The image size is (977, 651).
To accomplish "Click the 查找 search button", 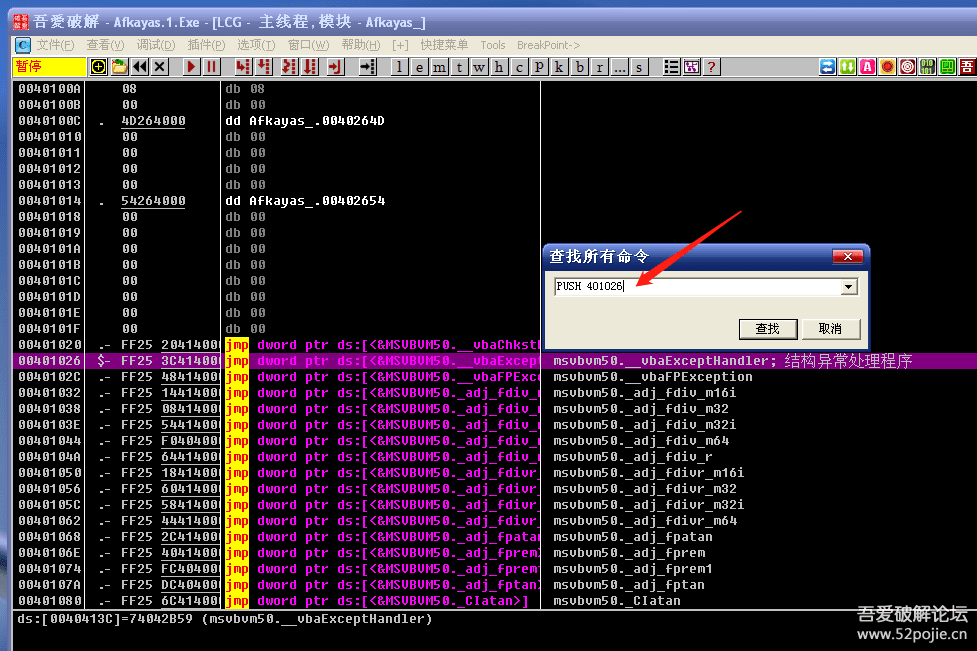I will tap(767, 328).
